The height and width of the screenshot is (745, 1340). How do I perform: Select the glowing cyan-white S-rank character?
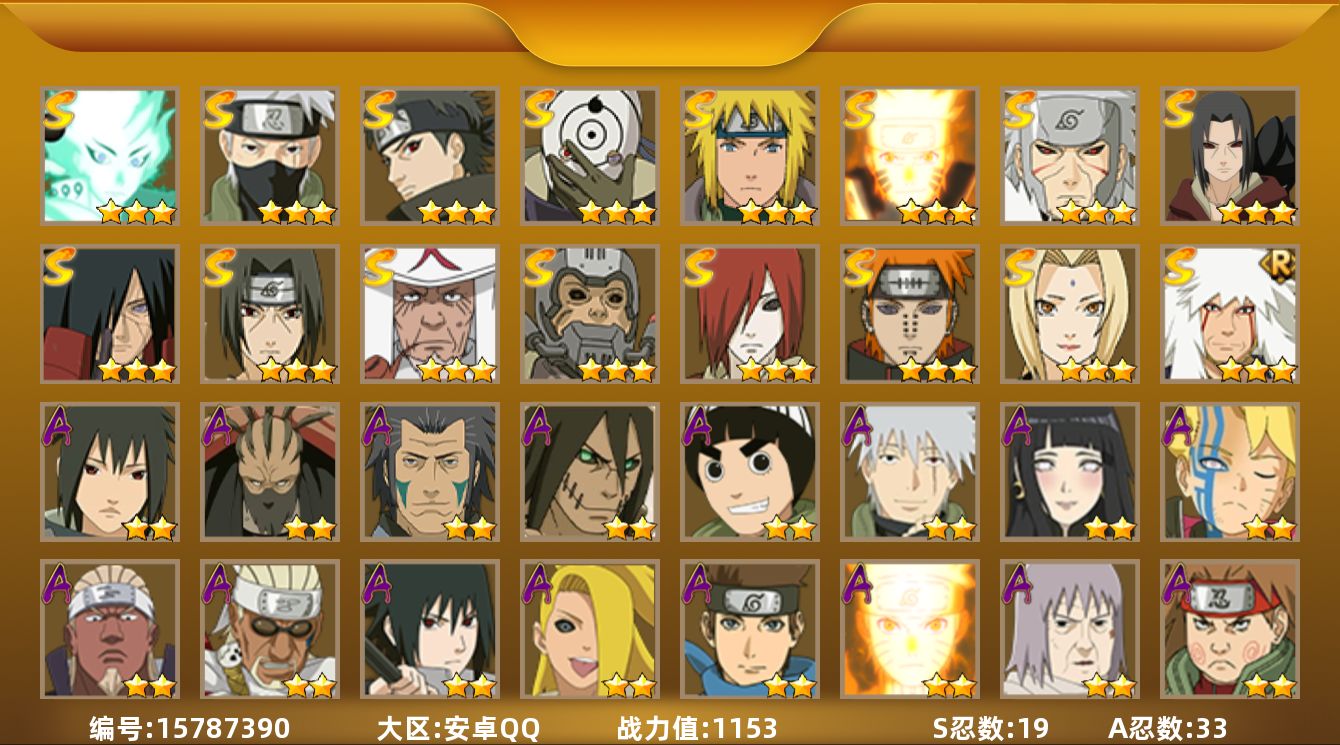point(110,156)
